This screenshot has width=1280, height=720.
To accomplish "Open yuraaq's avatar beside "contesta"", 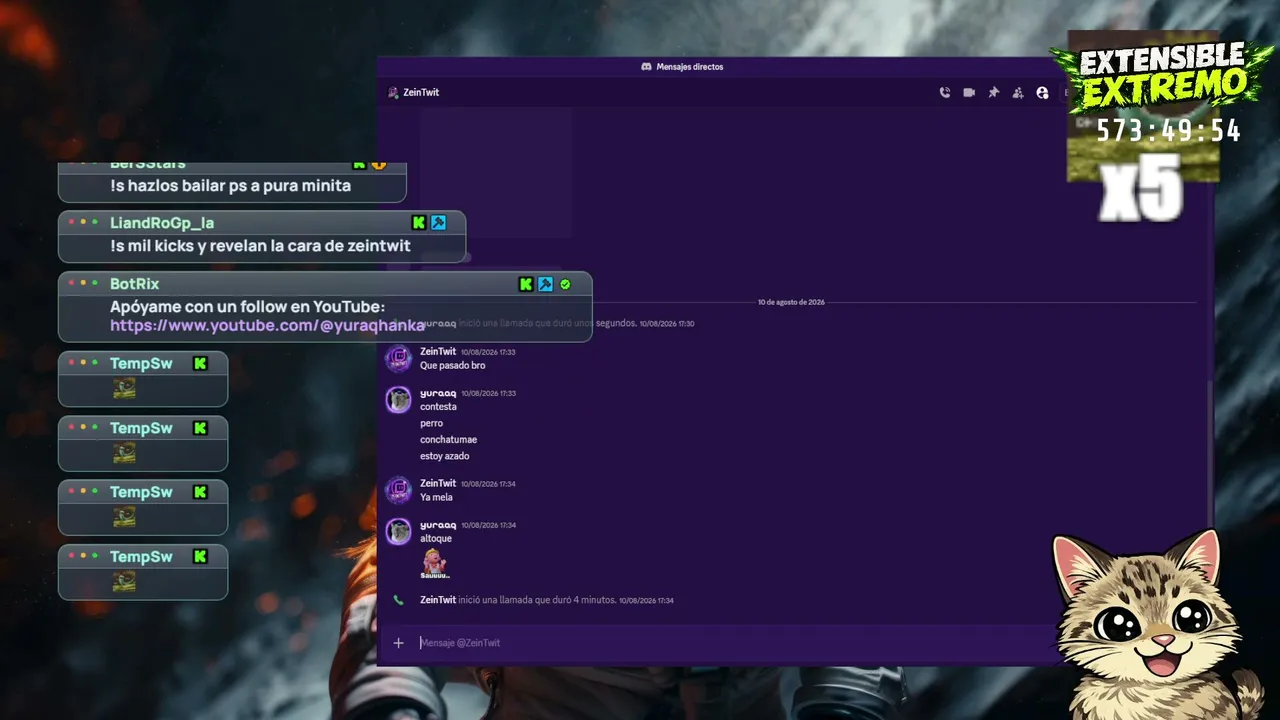I will point(399,399).
